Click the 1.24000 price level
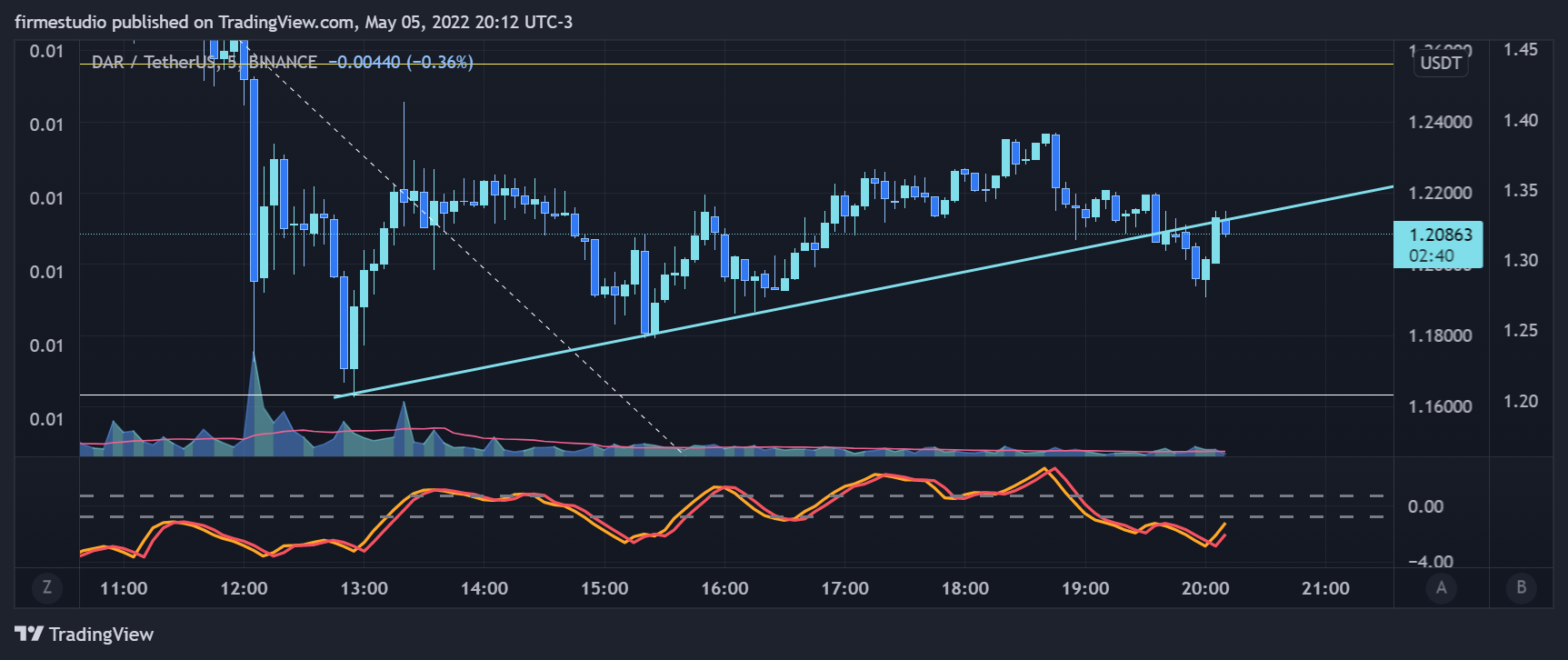The width and height of the screenshot is (1568, 660). [x=1440, y=122]
